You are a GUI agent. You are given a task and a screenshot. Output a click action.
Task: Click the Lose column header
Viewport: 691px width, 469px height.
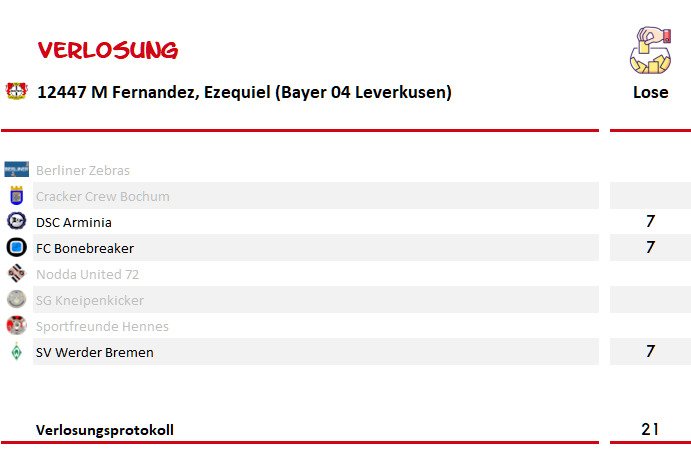pyautogui.click(x=650, y=92)
